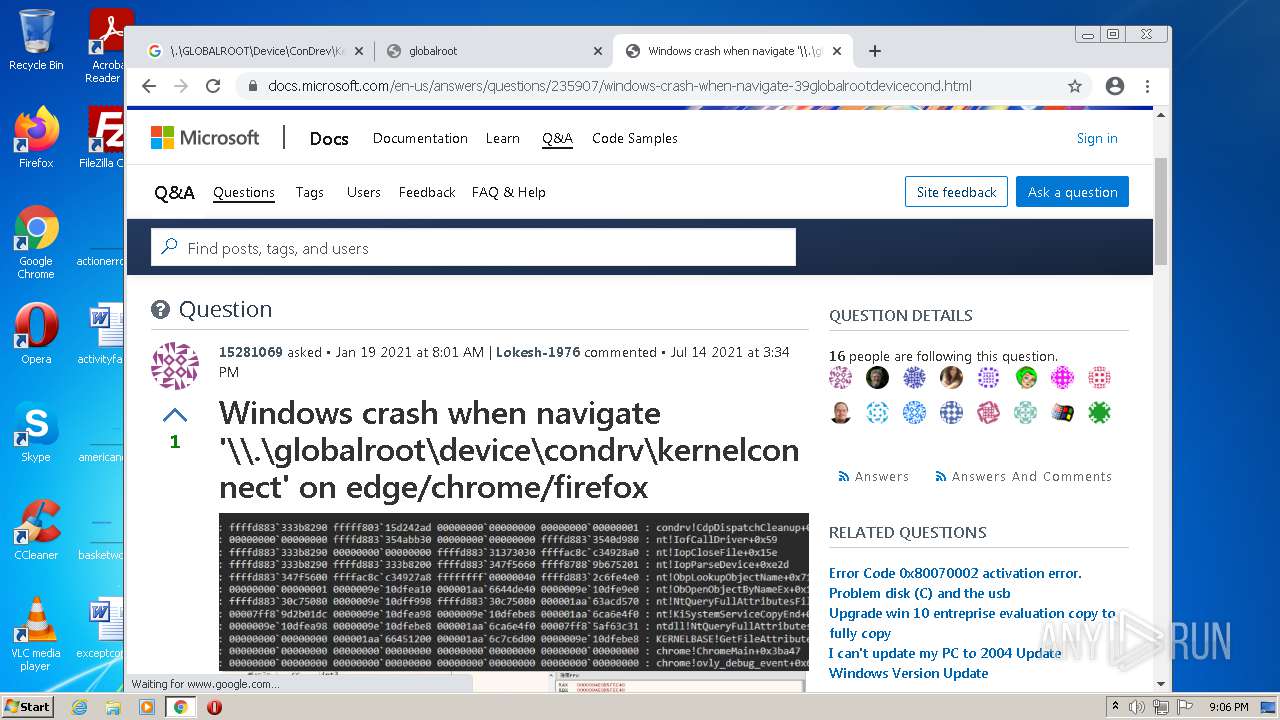
Task: Open 'Error Code 0x80070002 activation error' question
Action: [955, 573]
